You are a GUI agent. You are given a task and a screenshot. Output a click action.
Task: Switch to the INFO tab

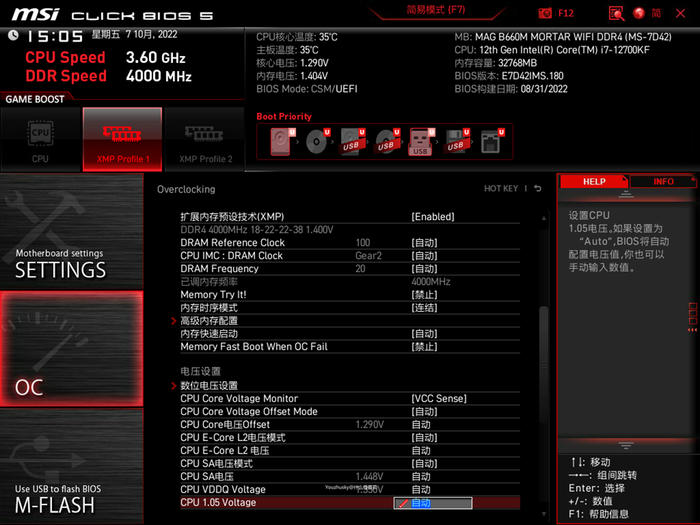[663, 182]
